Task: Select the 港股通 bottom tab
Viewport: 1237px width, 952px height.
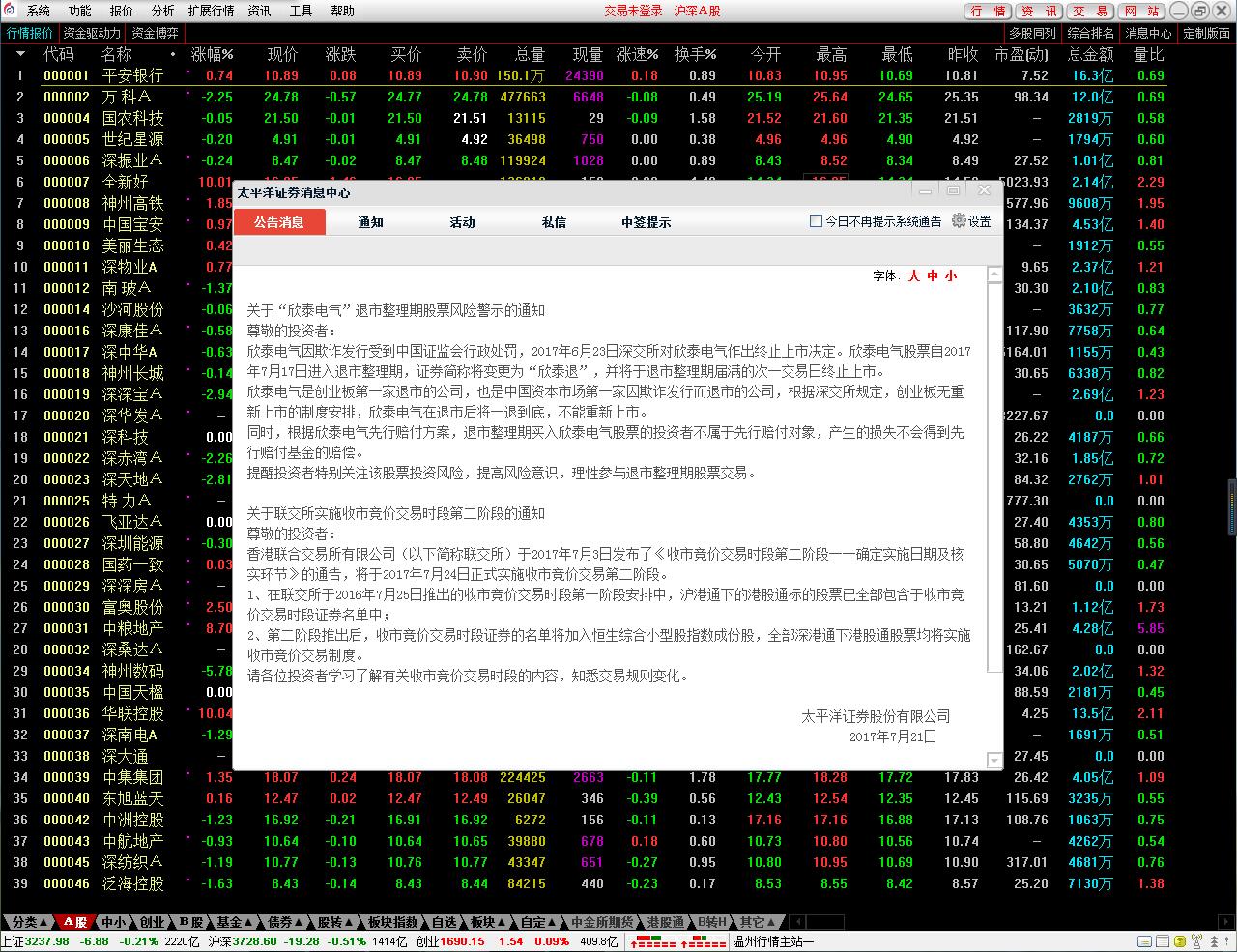Action: (665, 922)
